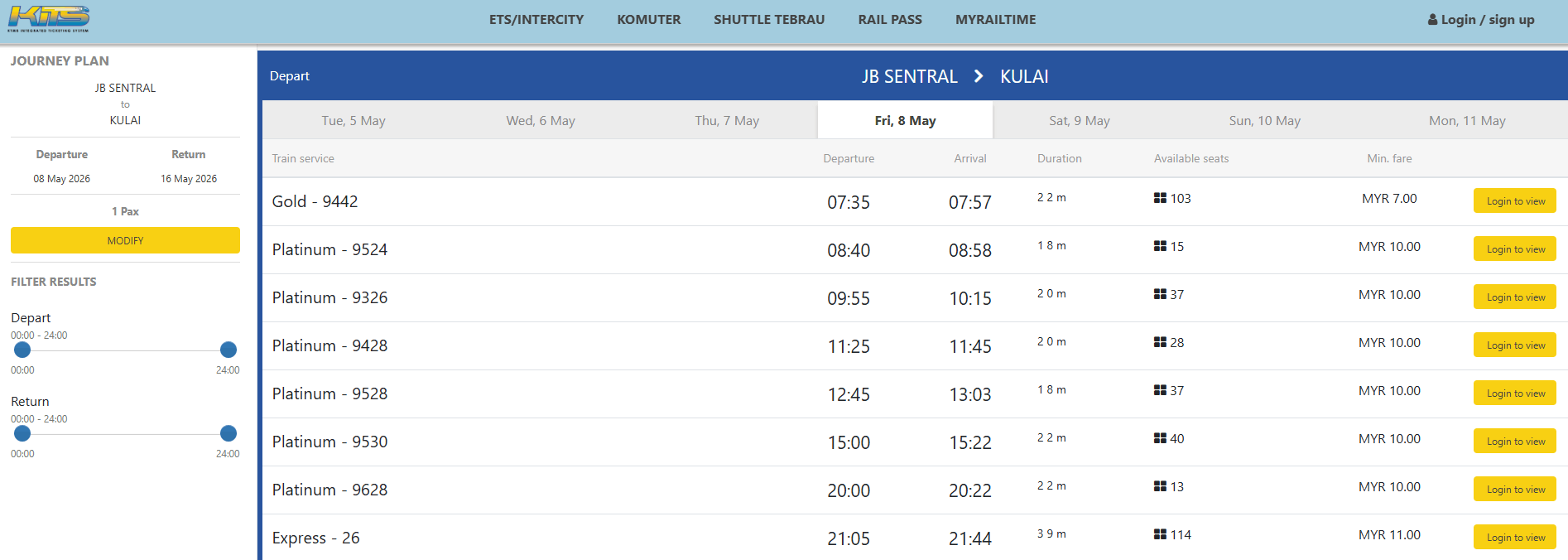Select the Sat, 9 May tab
Screen dimensions: 1568x560
(1080, 120)
